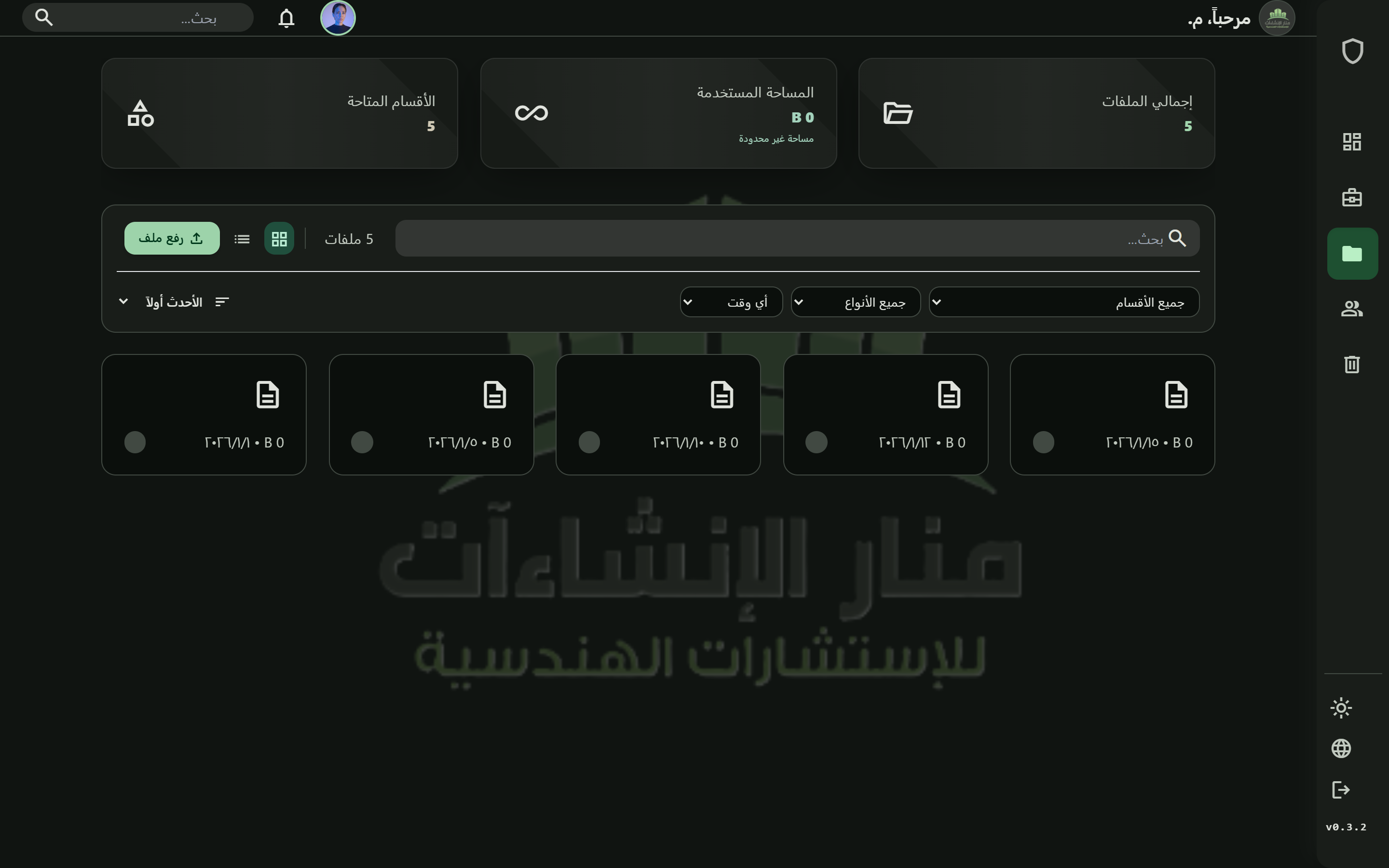Click the مساحة غير محدودة text
1389x868 pixels.
pyautogui.click(x=776, y=138)
